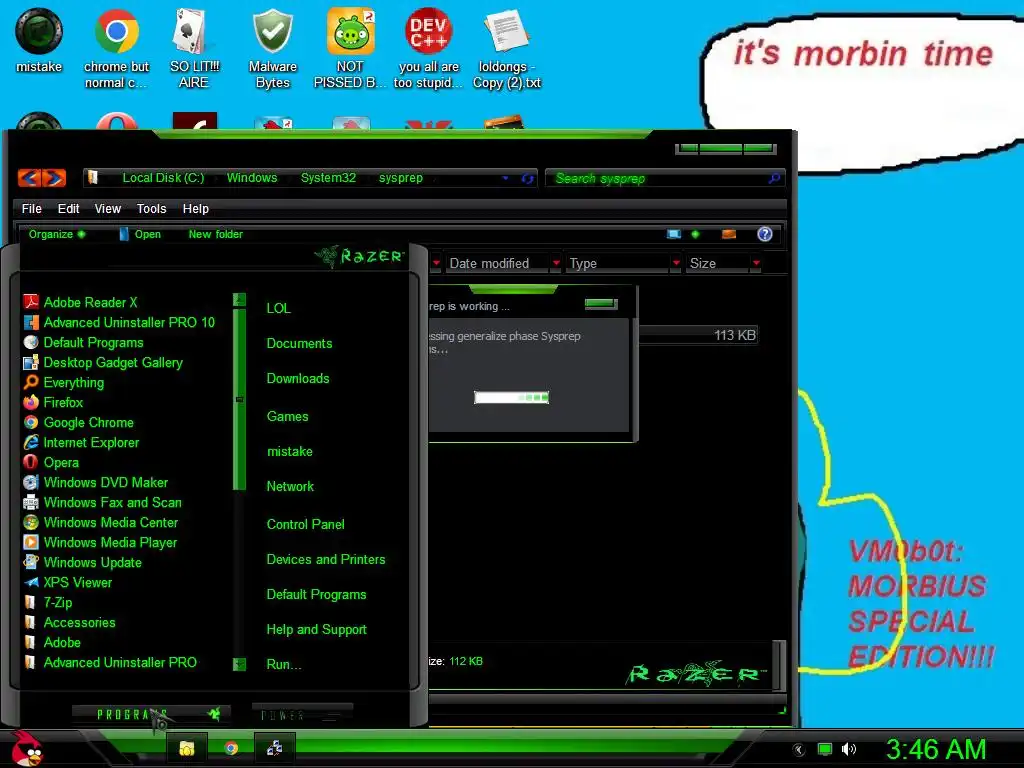Open the Organize dropdown in Explorer
This screenshot has height=768, width=1024.
57,234
